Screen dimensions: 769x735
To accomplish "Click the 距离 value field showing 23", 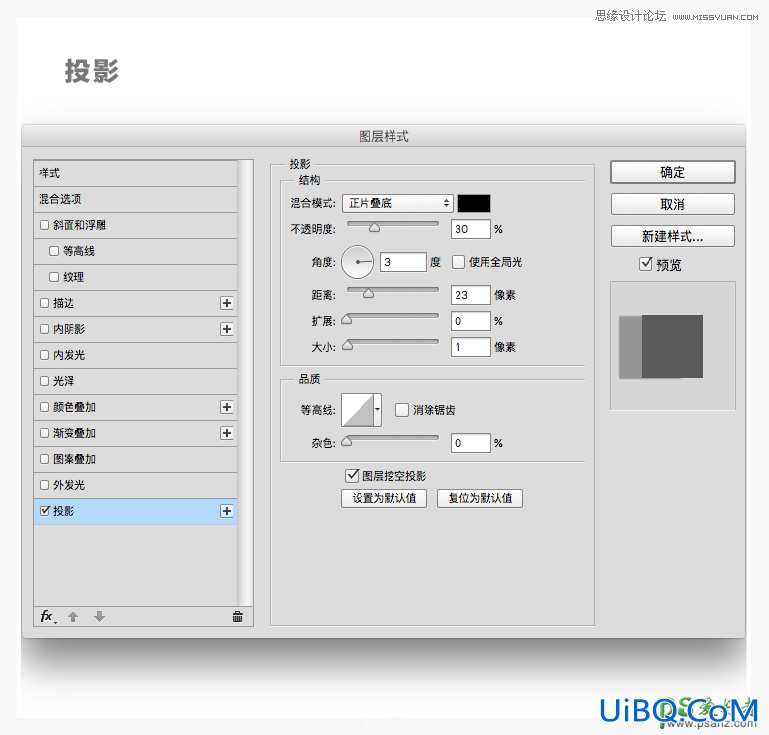I will click(x=470, y=295).
